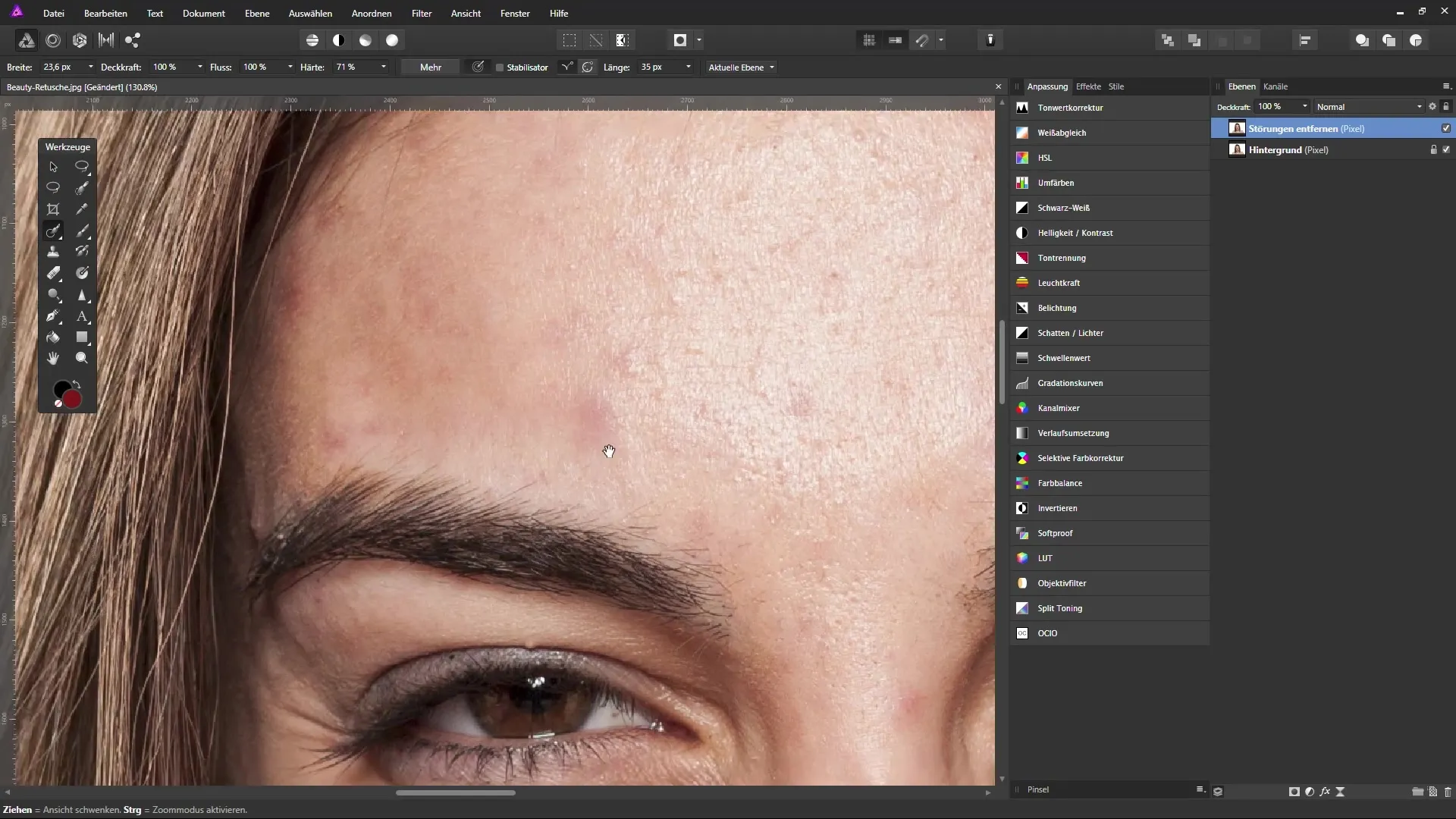Toggle snapping magnet in toolbar
The height and width of the screenshot is (819, 1456).
click(x=922, y=40)
